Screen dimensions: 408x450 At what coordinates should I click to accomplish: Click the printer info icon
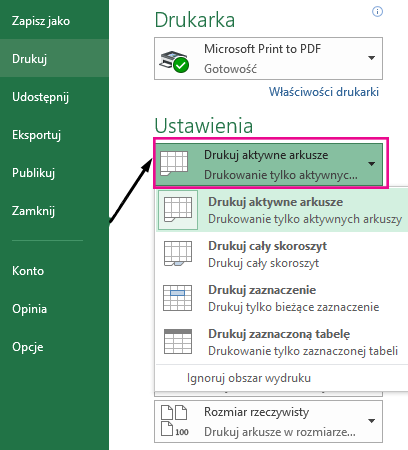377,12
